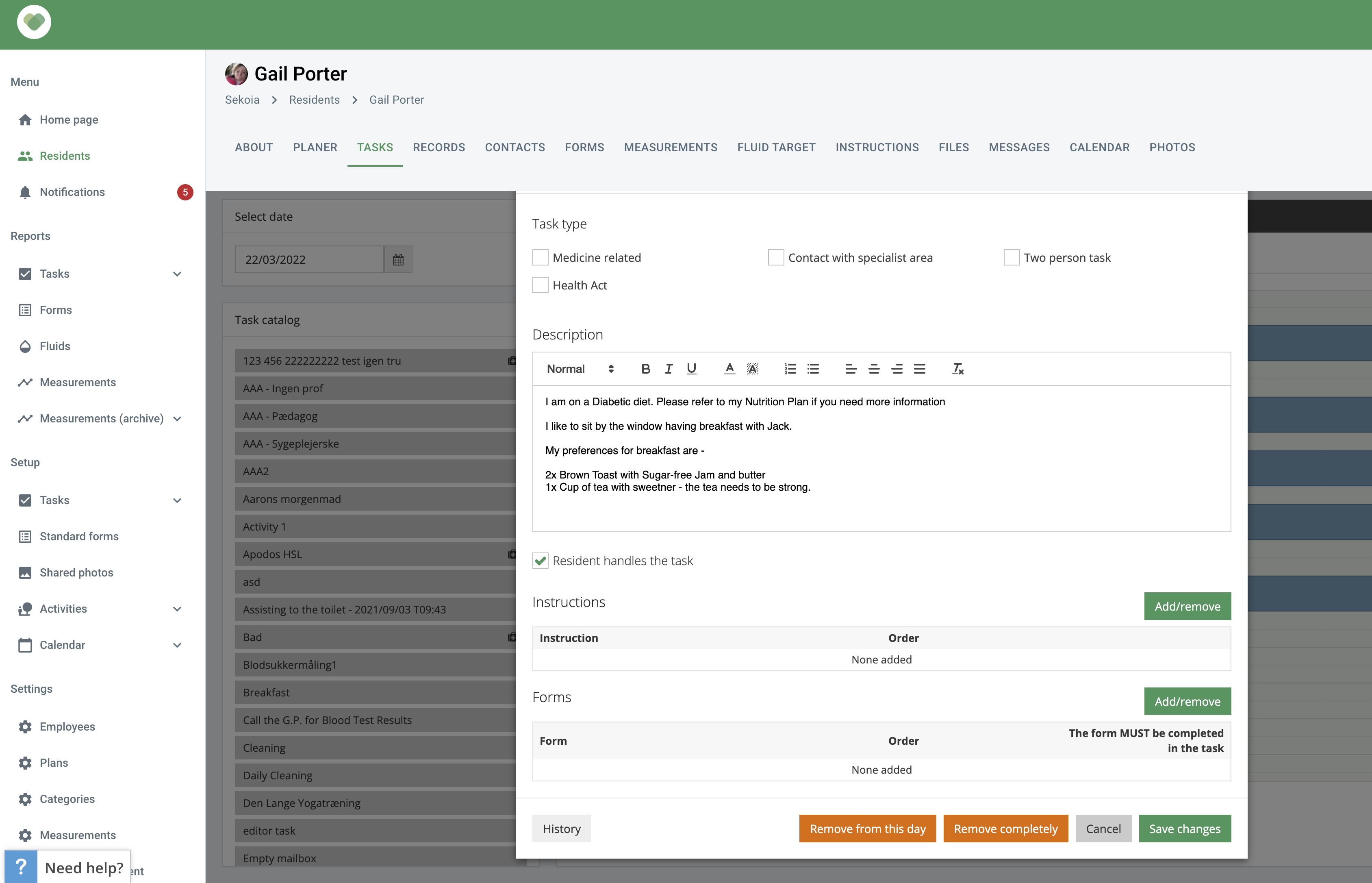This screenshot has height=883, width=1372.
Task: Switch to the FLUID TARGET tab
Action: pos(776,147)
